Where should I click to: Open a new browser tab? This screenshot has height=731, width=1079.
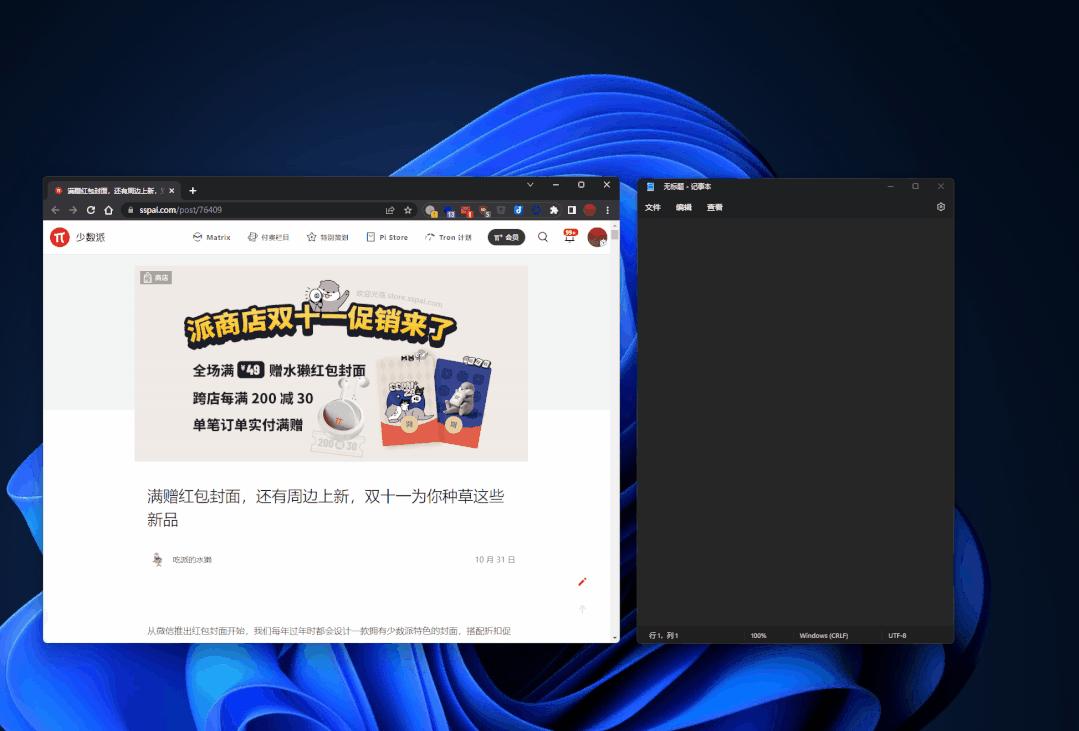(193, 191)
